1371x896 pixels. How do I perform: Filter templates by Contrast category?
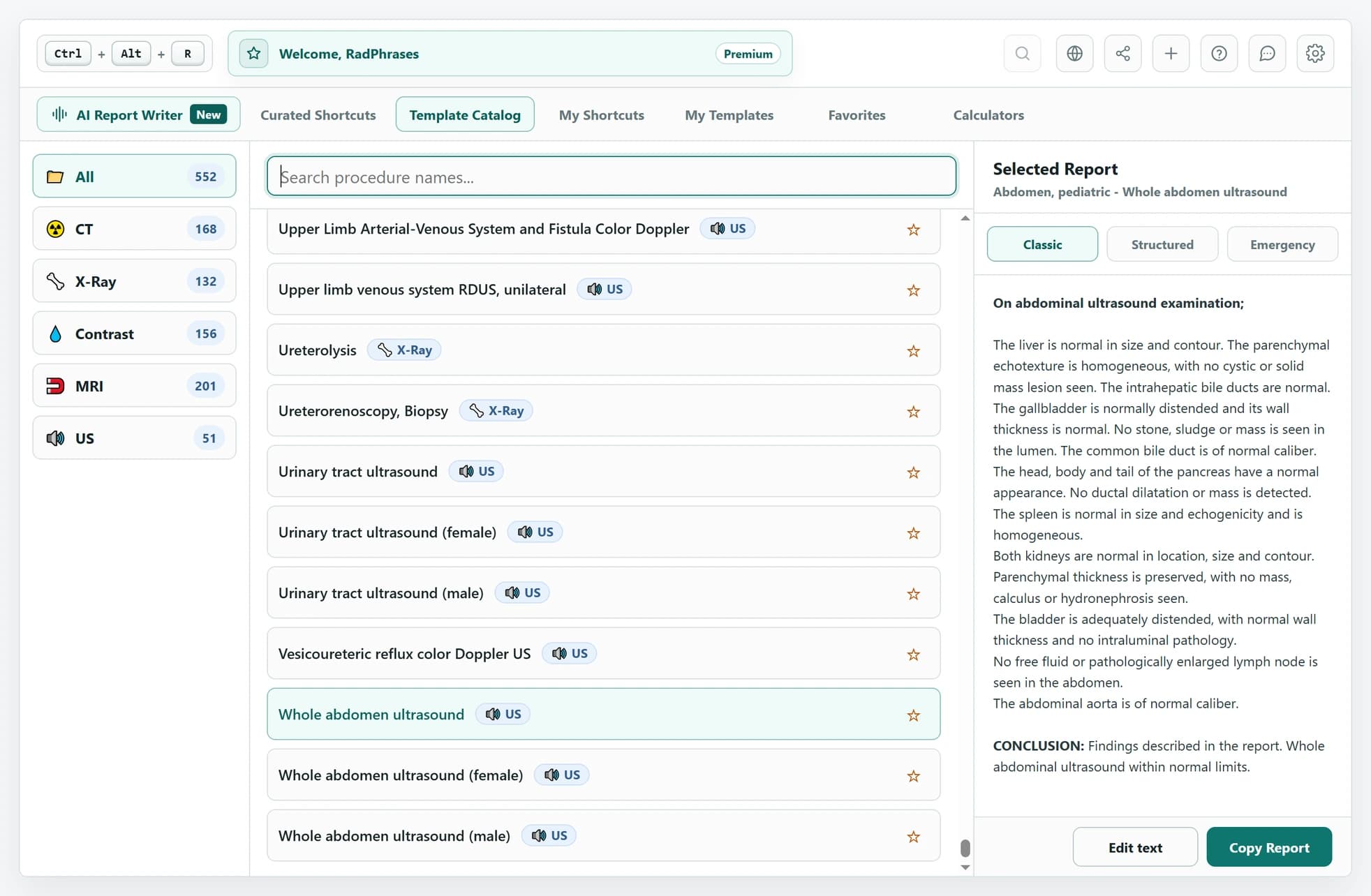click(134, 333)
